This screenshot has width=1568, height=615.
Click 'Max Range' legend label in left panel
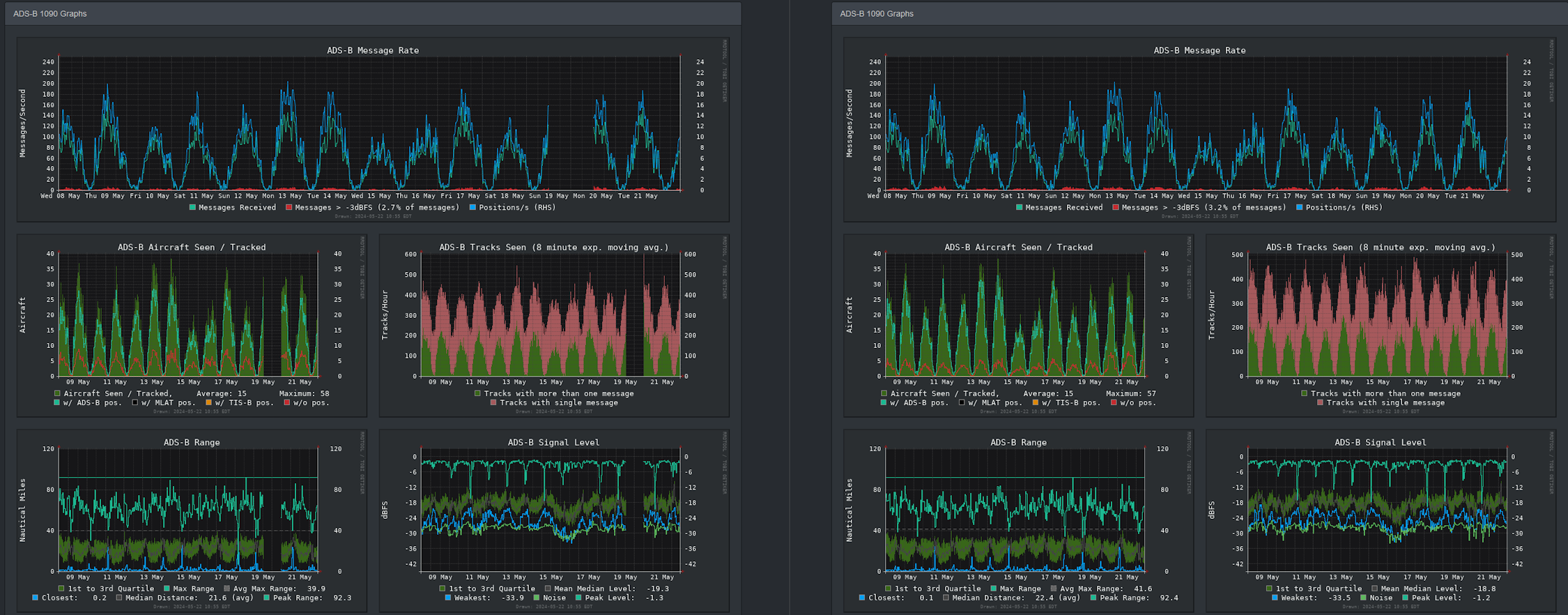click(194, 589)
